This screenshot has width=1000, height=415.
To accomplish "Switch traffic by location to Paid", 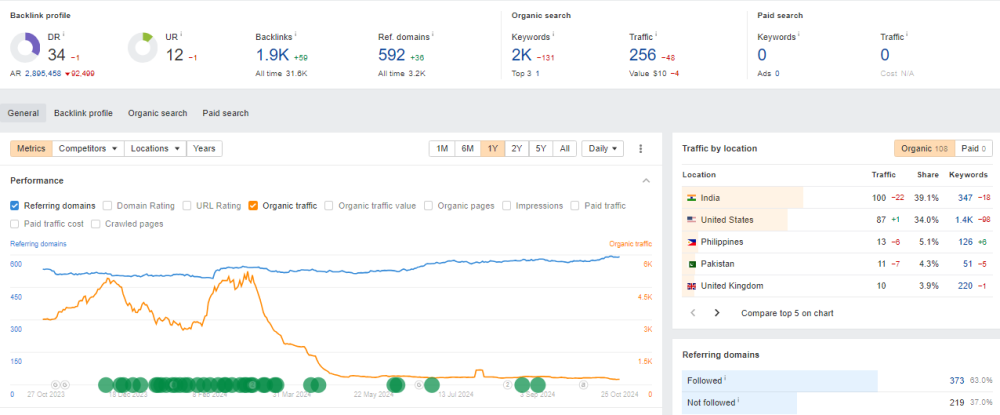I will click(974, 149).
